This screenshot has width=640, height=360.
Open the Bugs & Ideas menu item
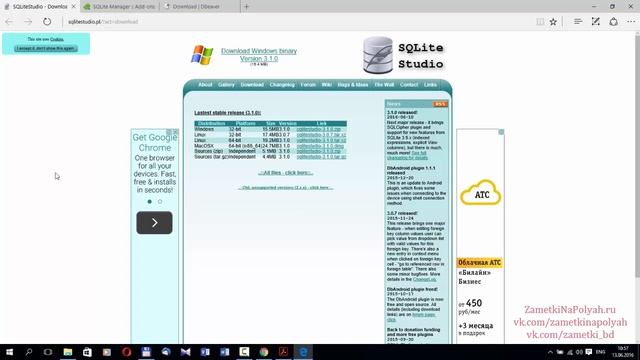click(353, 84)
